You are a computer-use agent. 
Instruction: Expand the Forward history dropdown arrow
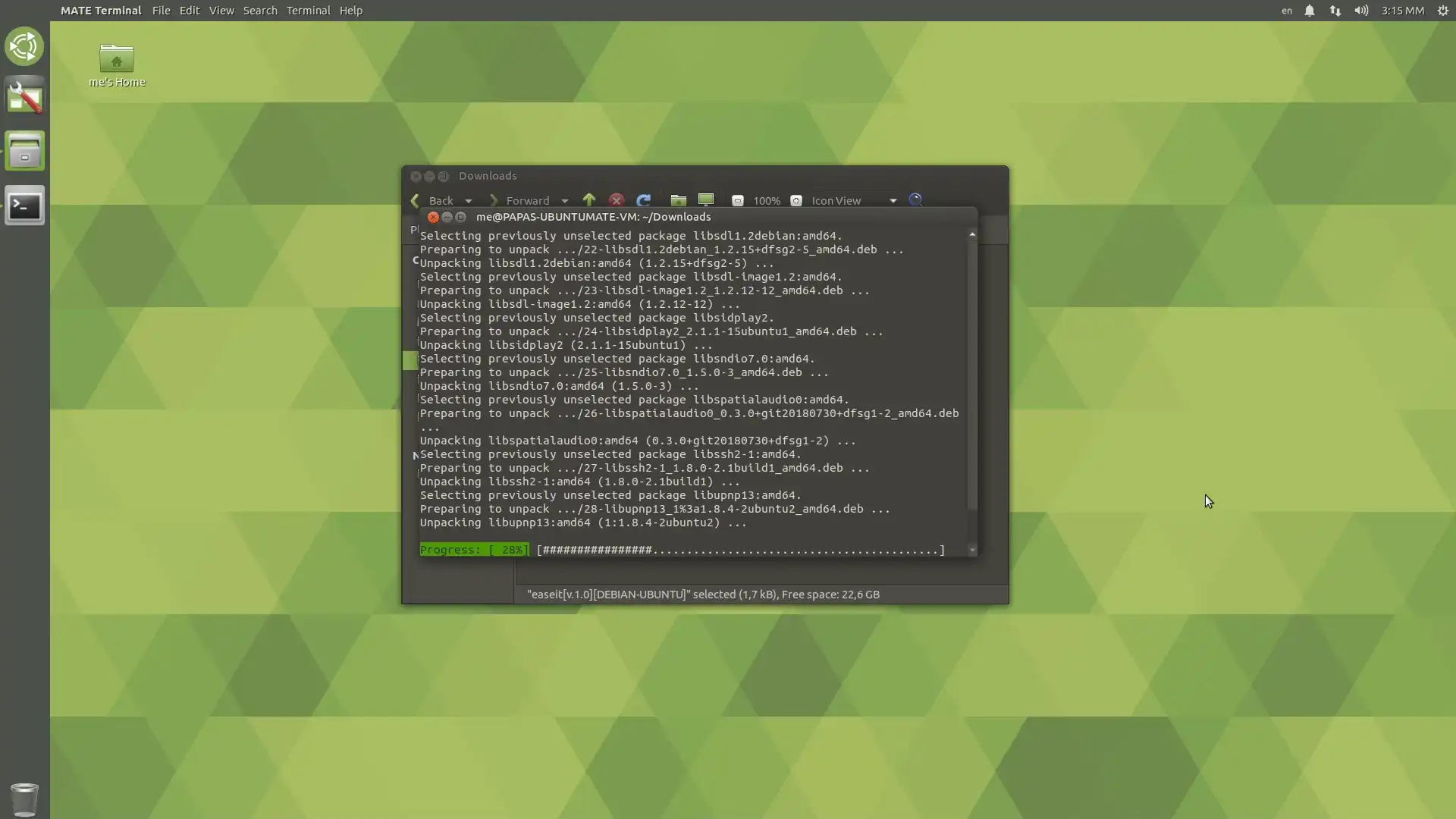(x=564, y=201)
